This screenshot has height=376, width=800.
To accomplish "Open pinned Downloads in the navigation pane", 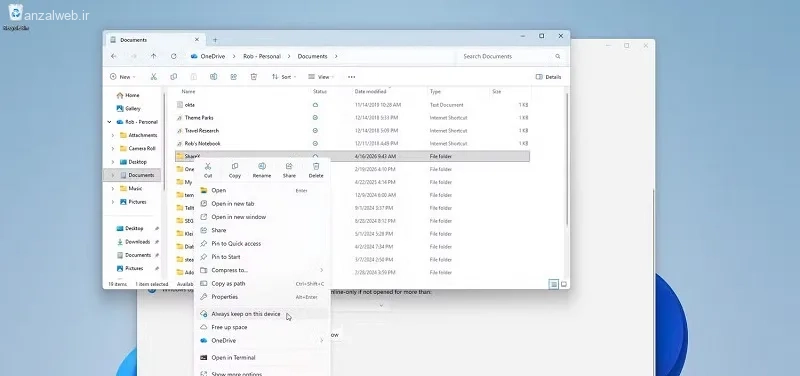I will point(133,242).
